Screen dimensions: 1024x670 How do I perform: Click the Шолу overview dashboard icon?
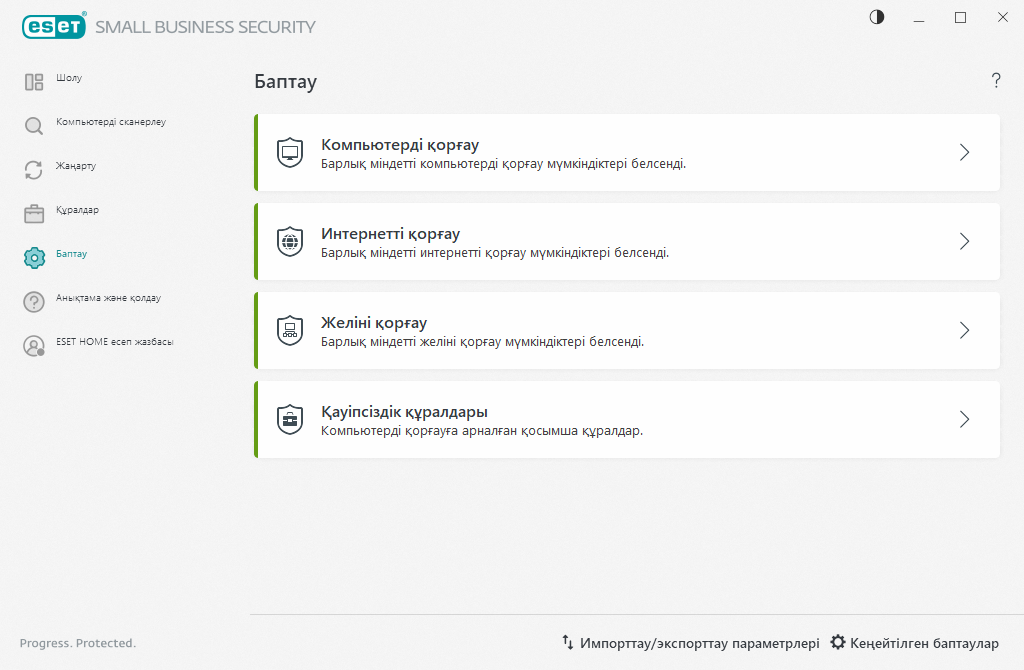(34, 82)
